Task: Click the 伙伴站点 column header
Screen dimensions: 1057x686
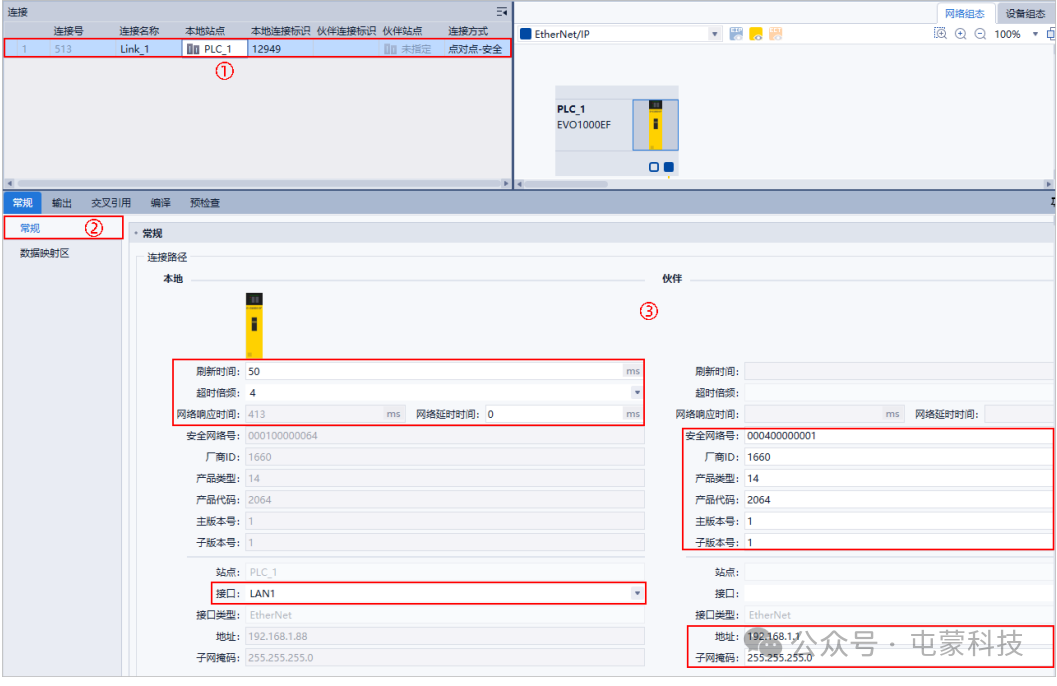Action: pyautogui.click(x=402, y=31)
